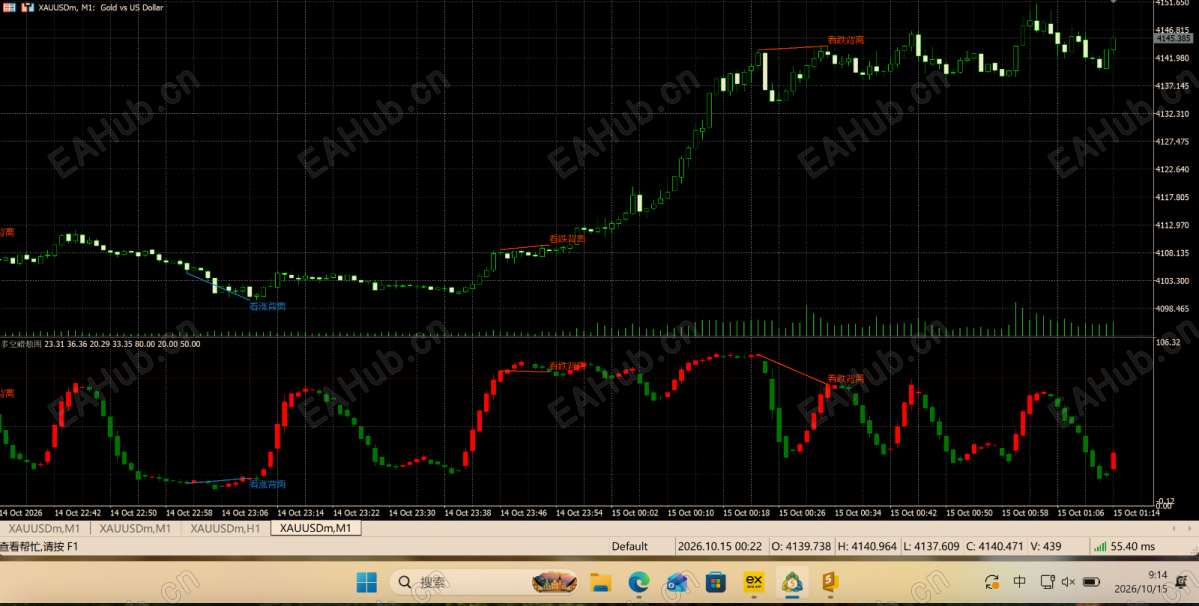Click the L: 4137.609 low price field
Viewport: 1199px width, 606px height.
(x=932, y=546)
